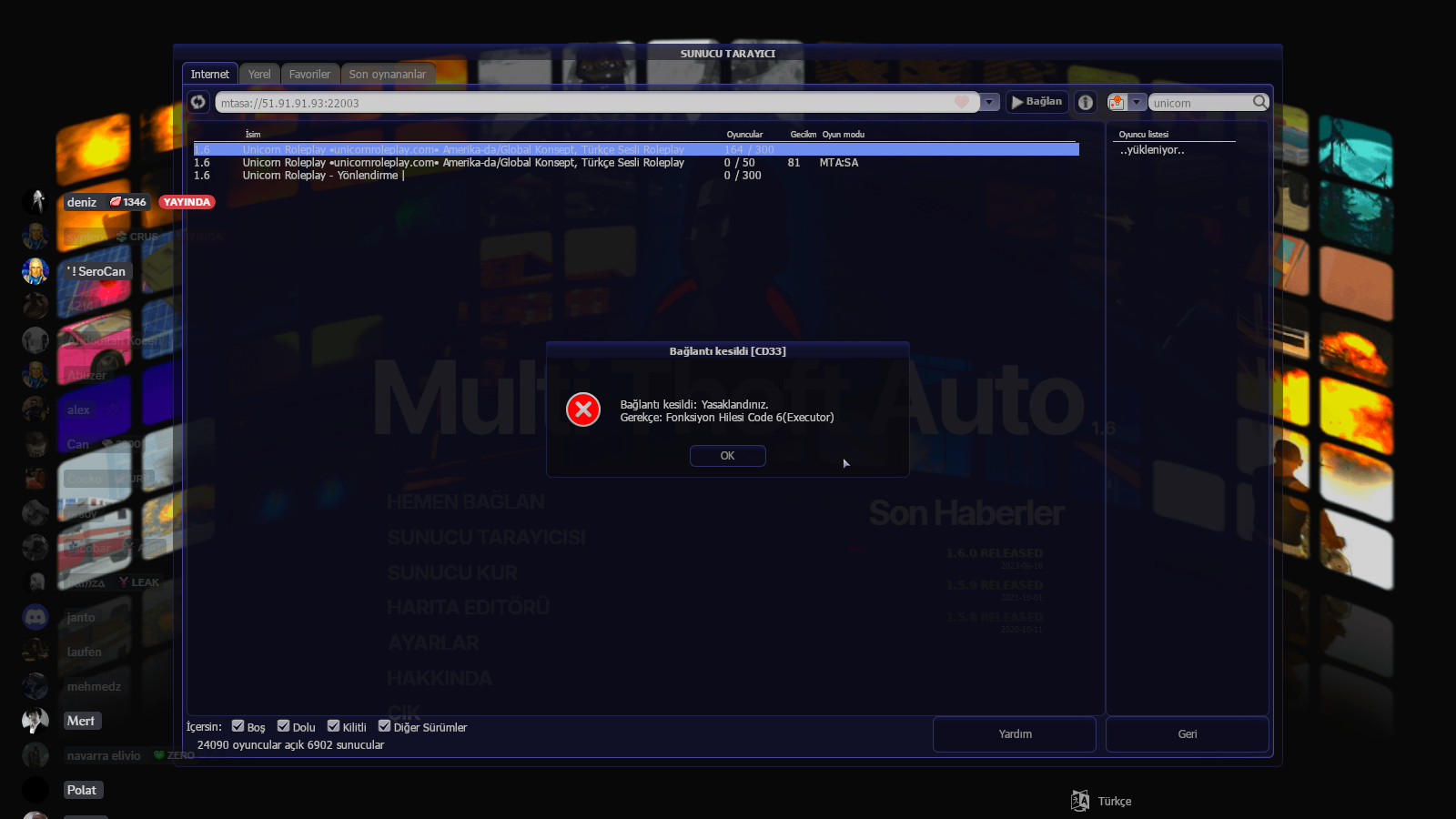Toggle the Diğer Sürümler checkbox

pyautogui.click(x=385, y=726)
